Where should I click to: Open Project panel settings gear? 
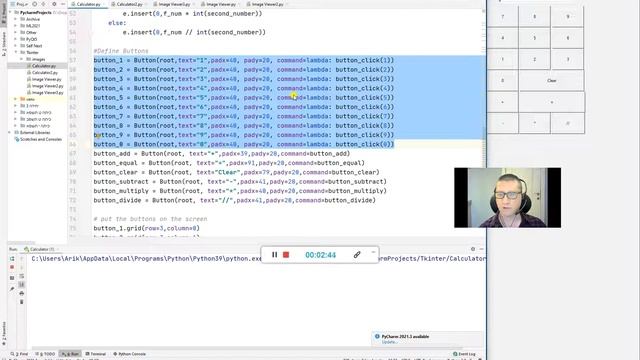pyautogui.click(x=54, y=4)
